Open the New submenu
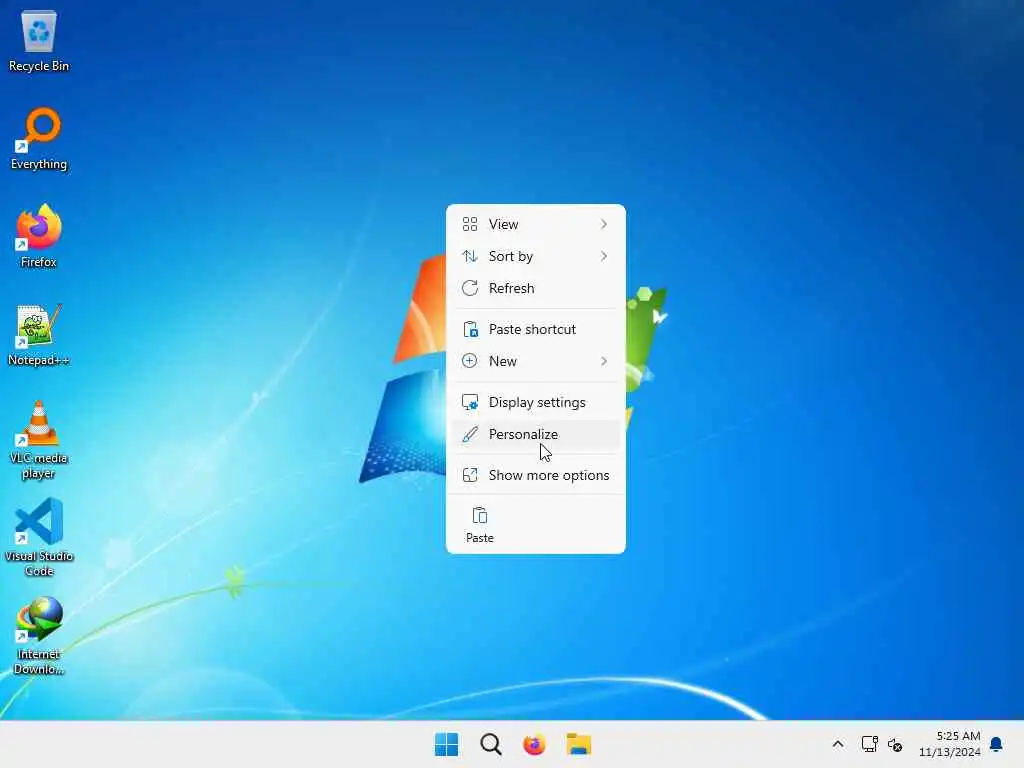The width and height of the screenshot is (1024, 768). 536,361
